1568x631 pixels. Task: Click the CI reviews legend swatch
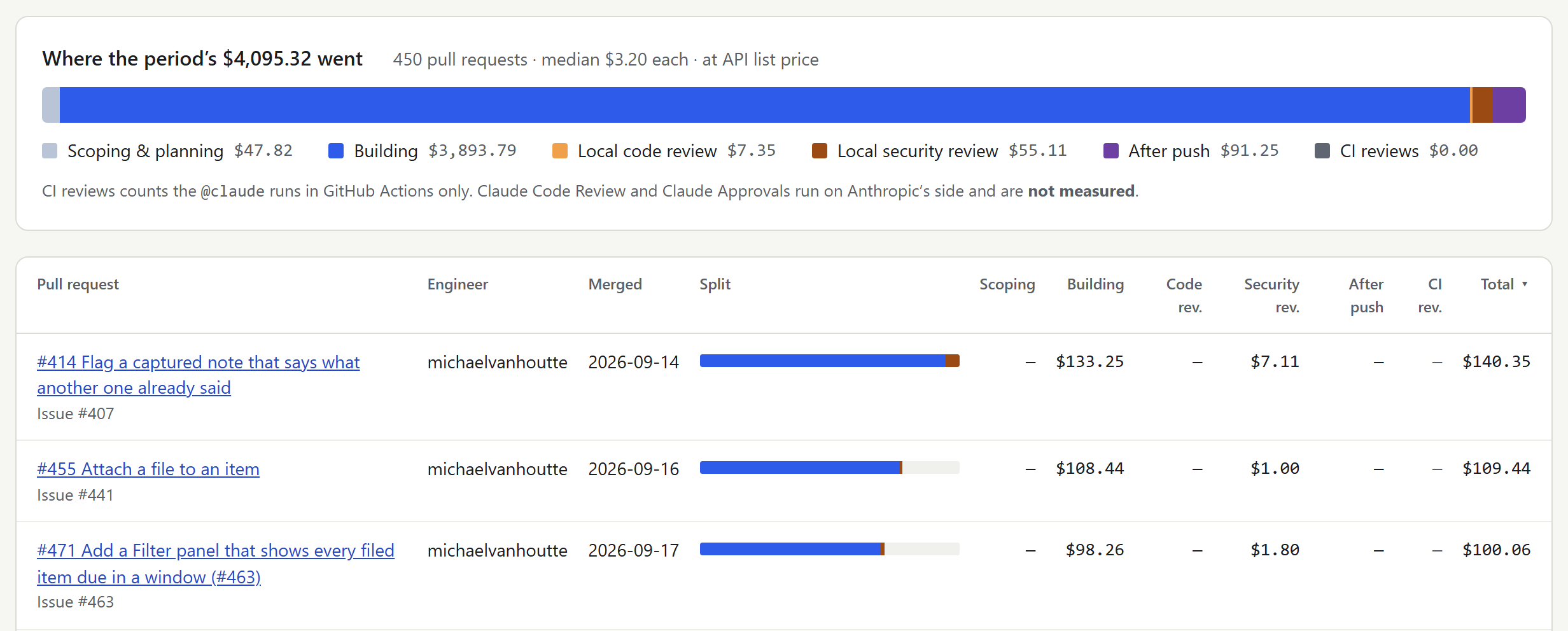click(1322, 151)
